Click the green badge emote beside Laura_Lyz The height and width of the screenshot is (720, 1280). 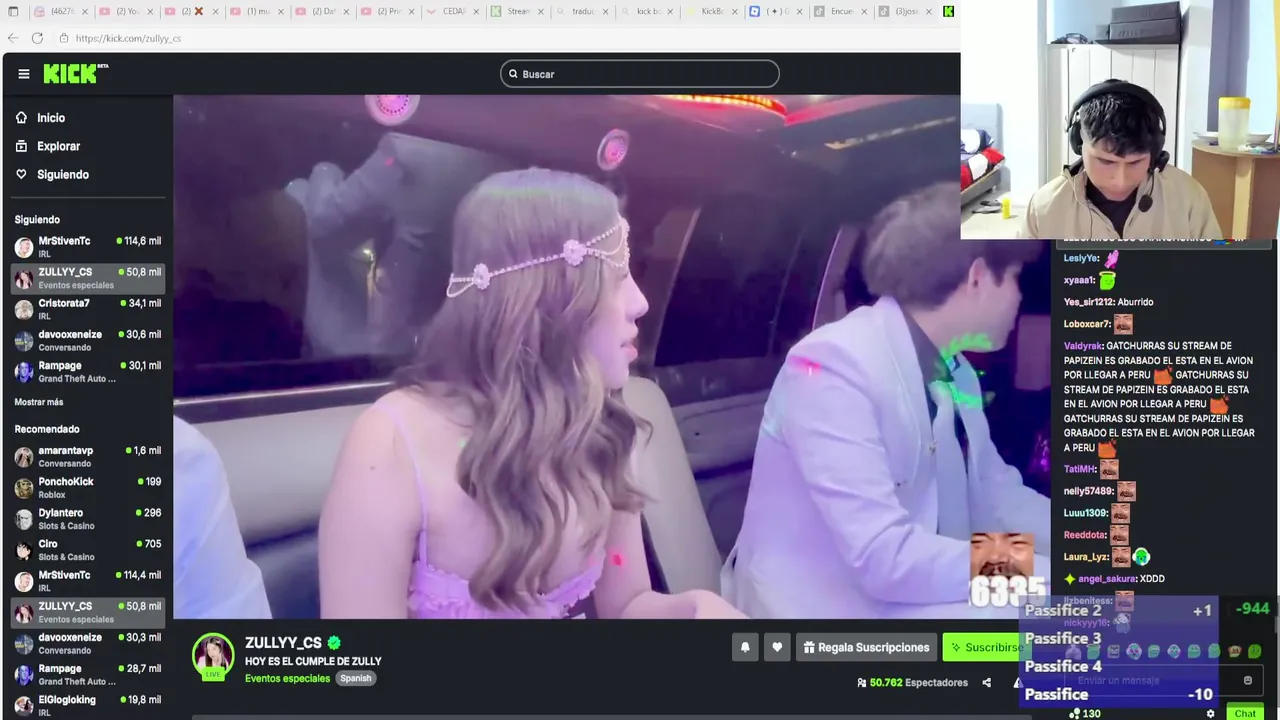point(1141,557)
